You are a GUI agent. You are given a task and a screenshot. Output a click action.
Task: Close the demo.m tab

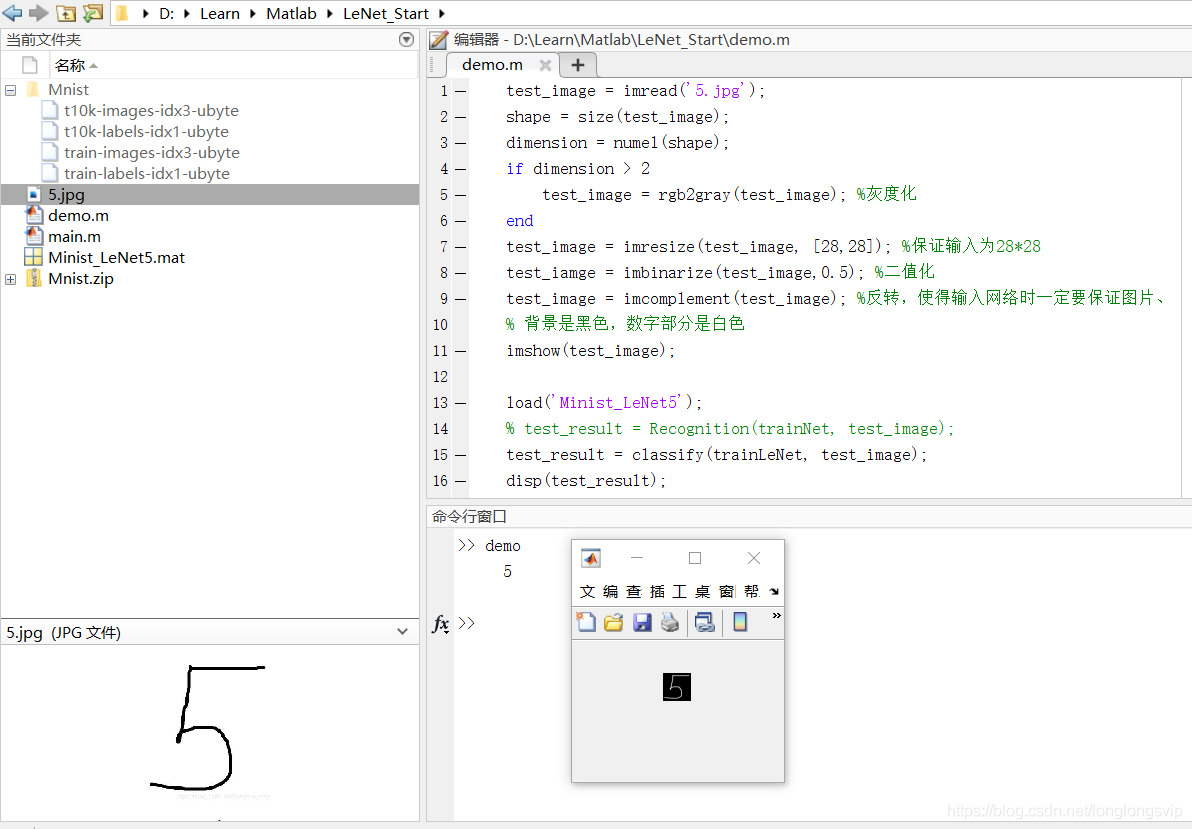coord(545,65)
